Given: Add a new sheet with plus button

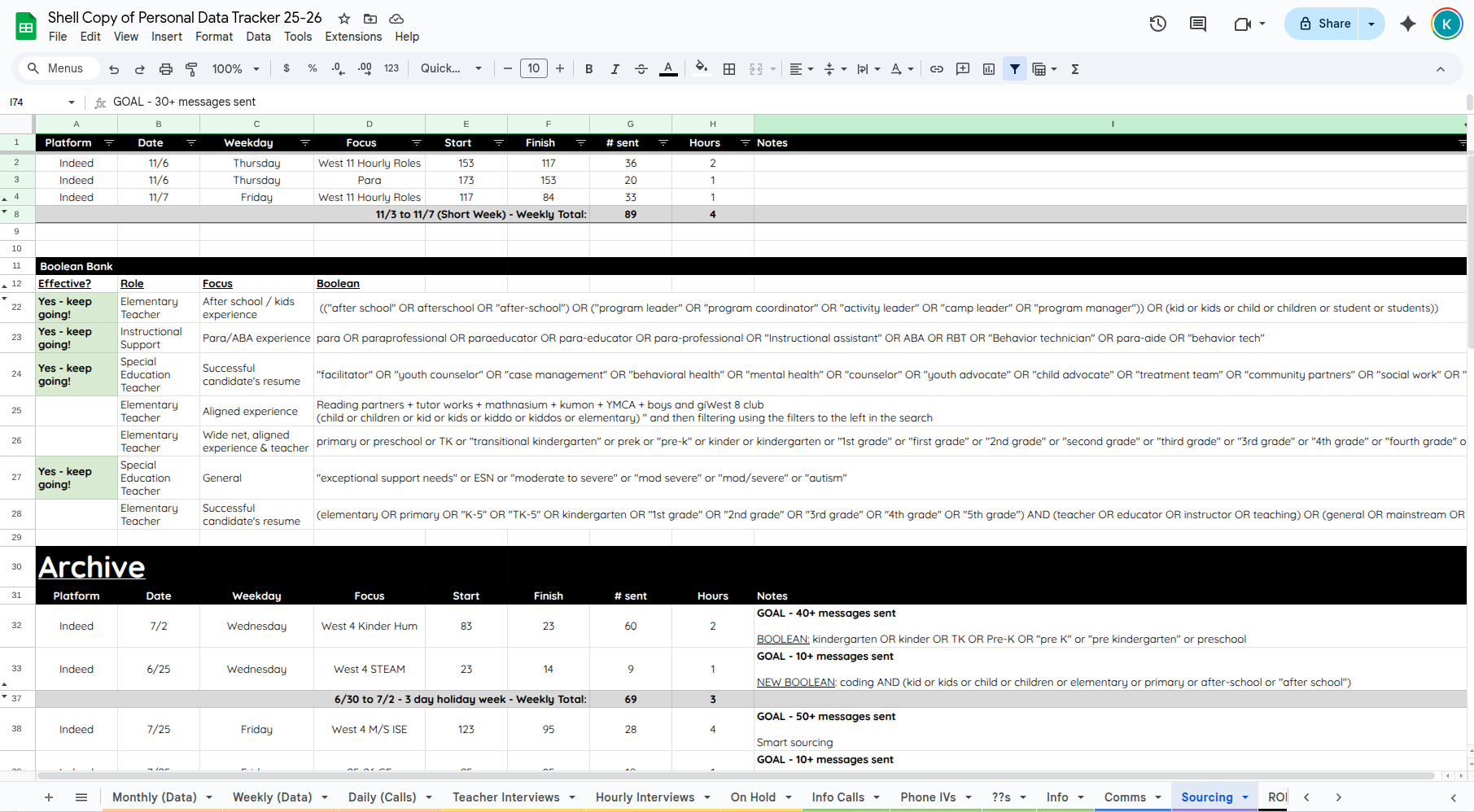Looking at the screenshot, I should (x=49, y=797).
